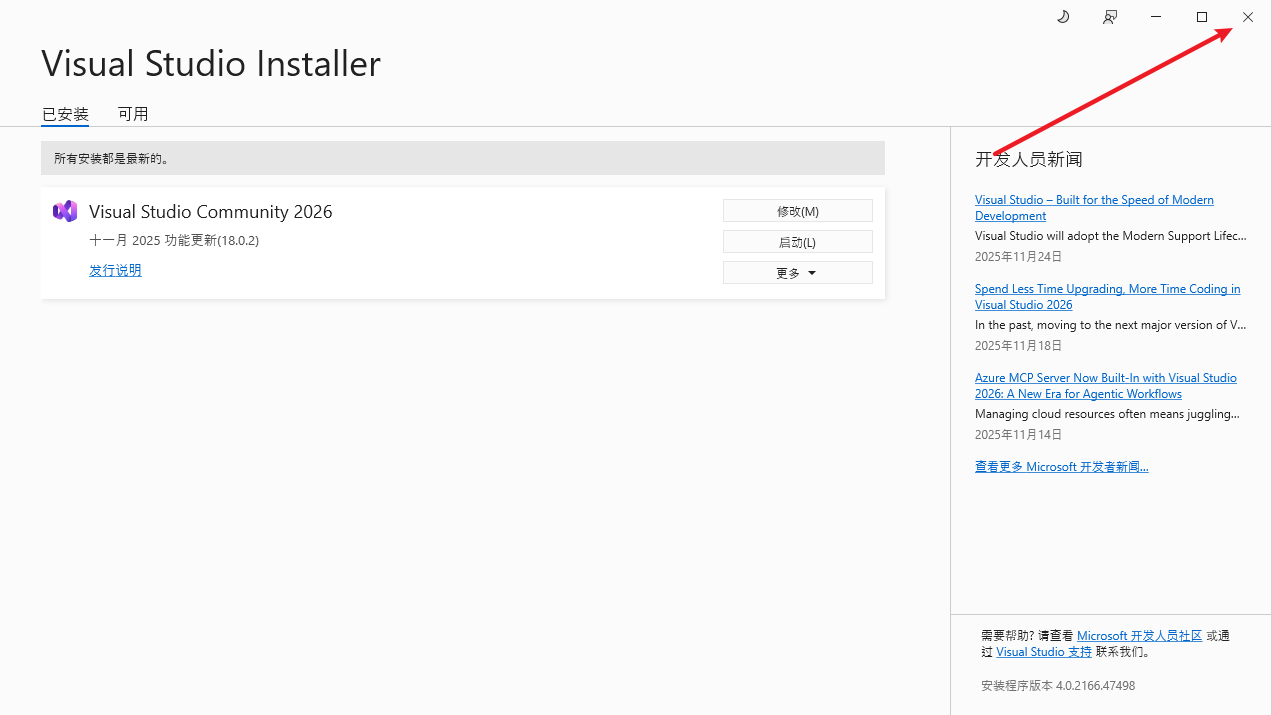This screenshot has height=715, width=1272.
Task: Open the 发行说明 link
Action: 115,270
